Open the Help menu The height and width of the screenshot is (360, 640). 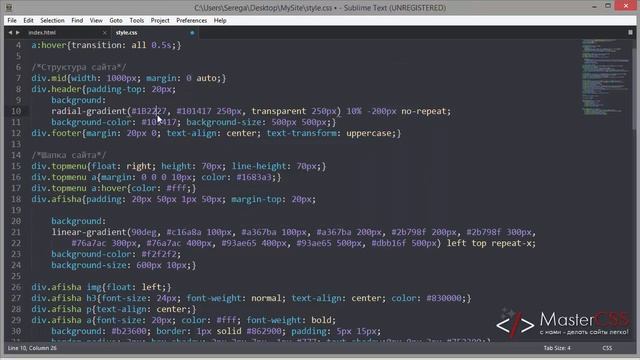coord(220,20)
